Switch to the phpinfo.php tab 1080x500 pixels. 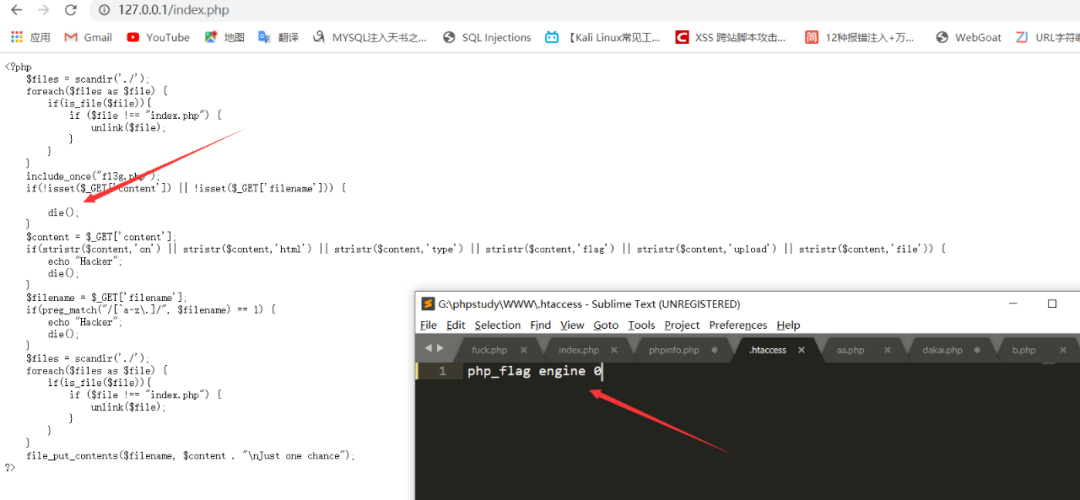(x=674, y=350)
